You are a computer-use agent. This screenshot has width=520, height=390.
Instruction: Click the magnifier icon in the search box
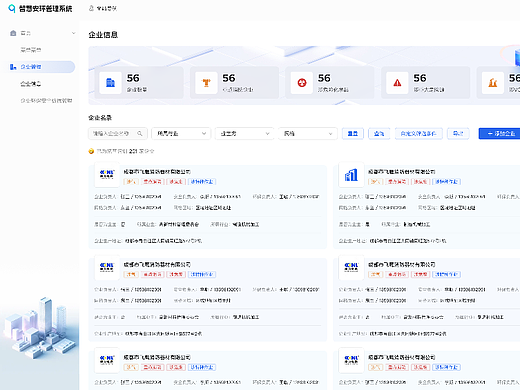140,133
